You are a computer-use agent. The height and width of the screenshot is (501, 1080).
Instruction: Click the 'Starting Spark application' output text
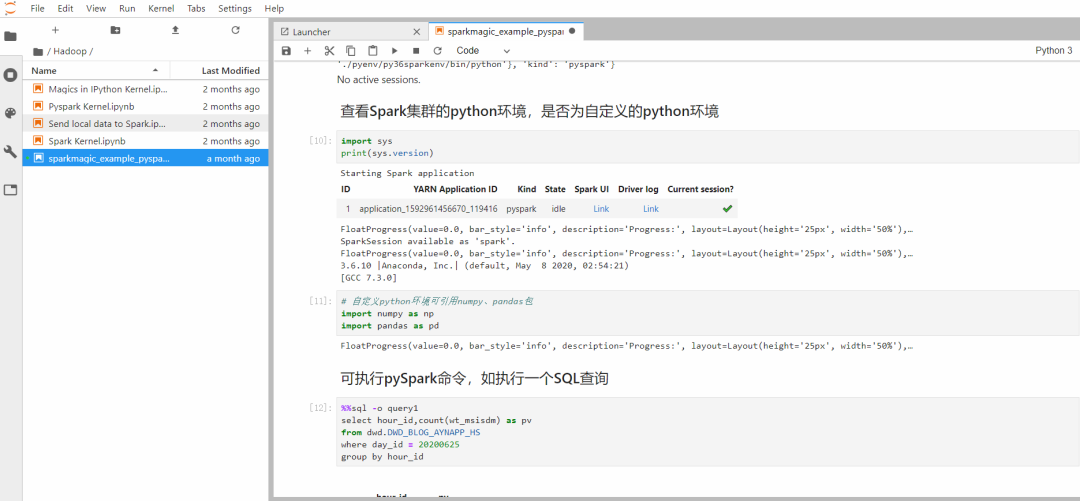coord(407,173)
